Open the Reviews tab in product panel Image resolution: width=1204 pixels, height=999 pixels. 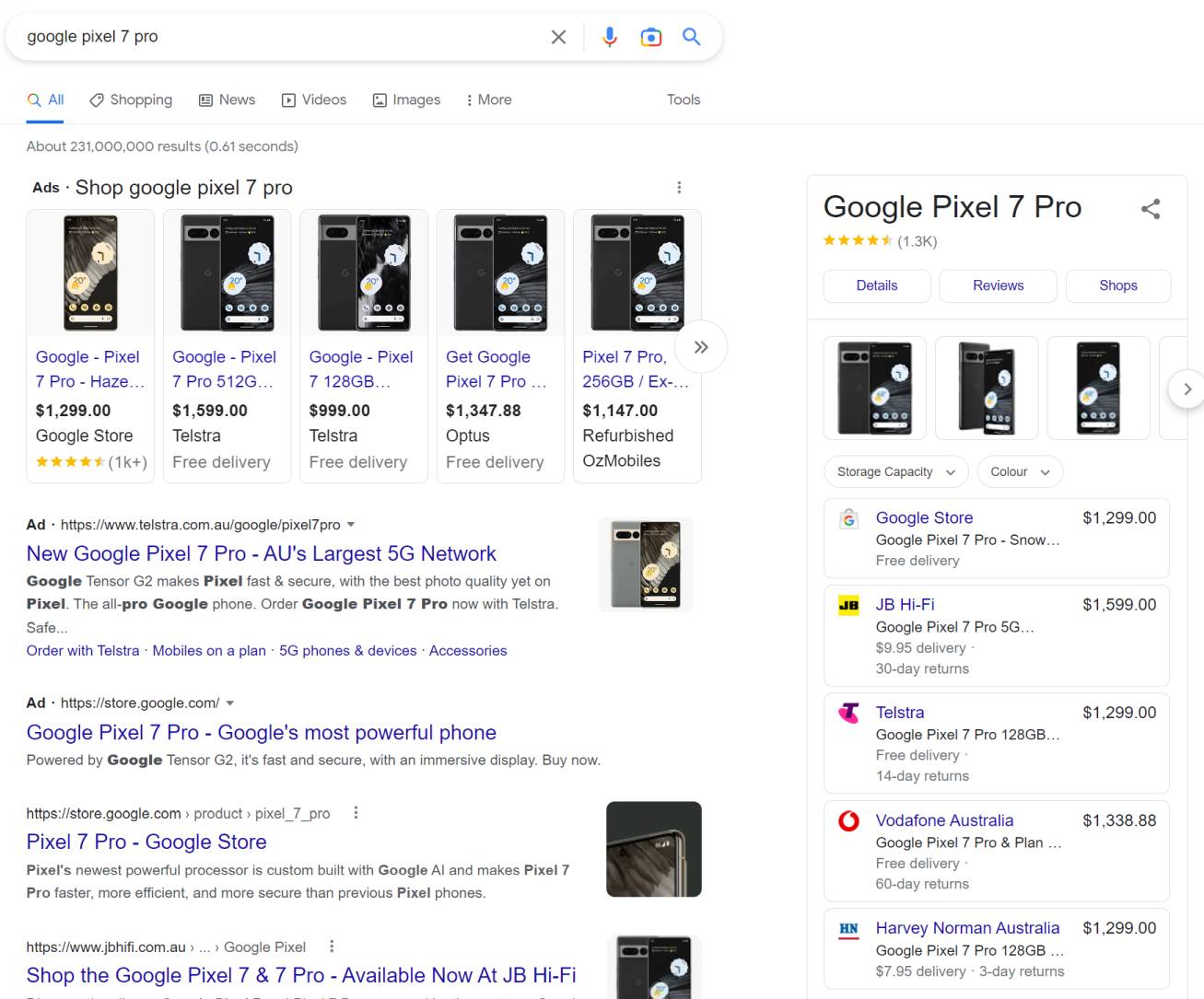click(x=998, y=285)
